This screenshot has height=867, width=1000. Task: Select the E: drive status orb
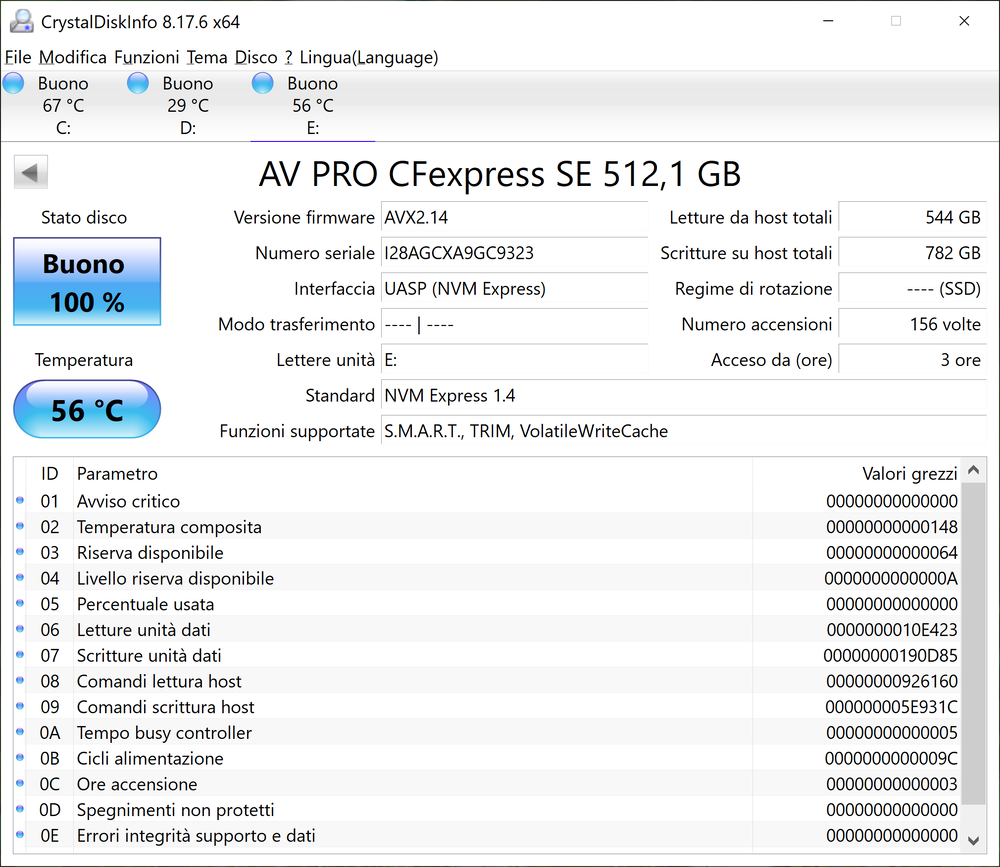[262, 84]
